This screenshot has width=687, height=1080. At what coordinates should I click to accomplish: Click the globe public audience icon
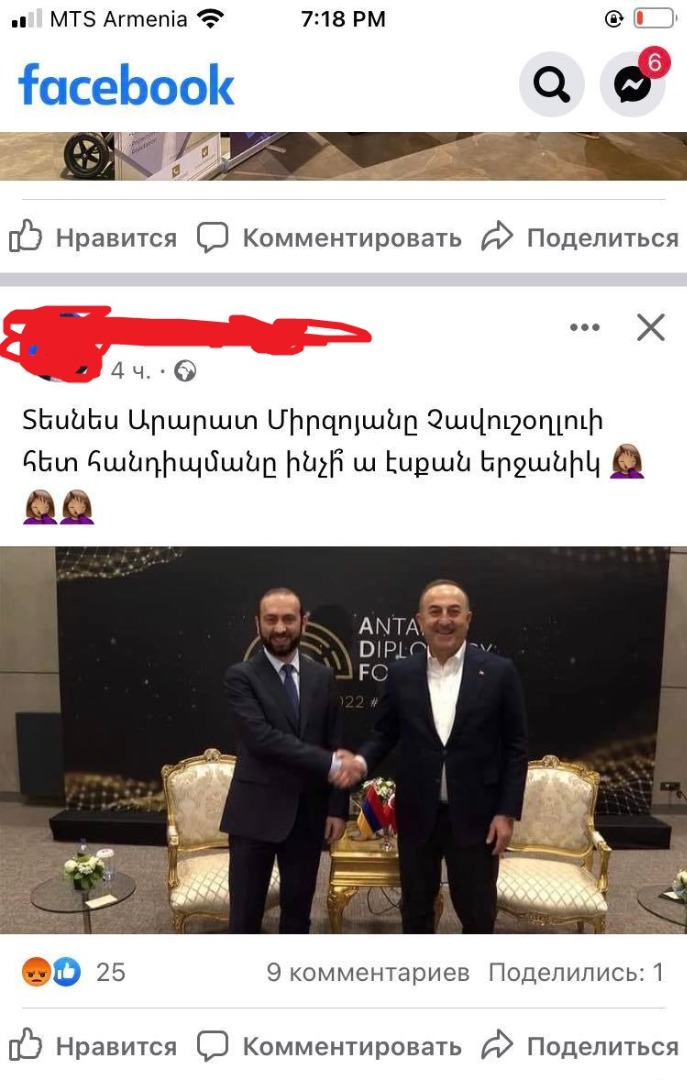coord(185,371)
